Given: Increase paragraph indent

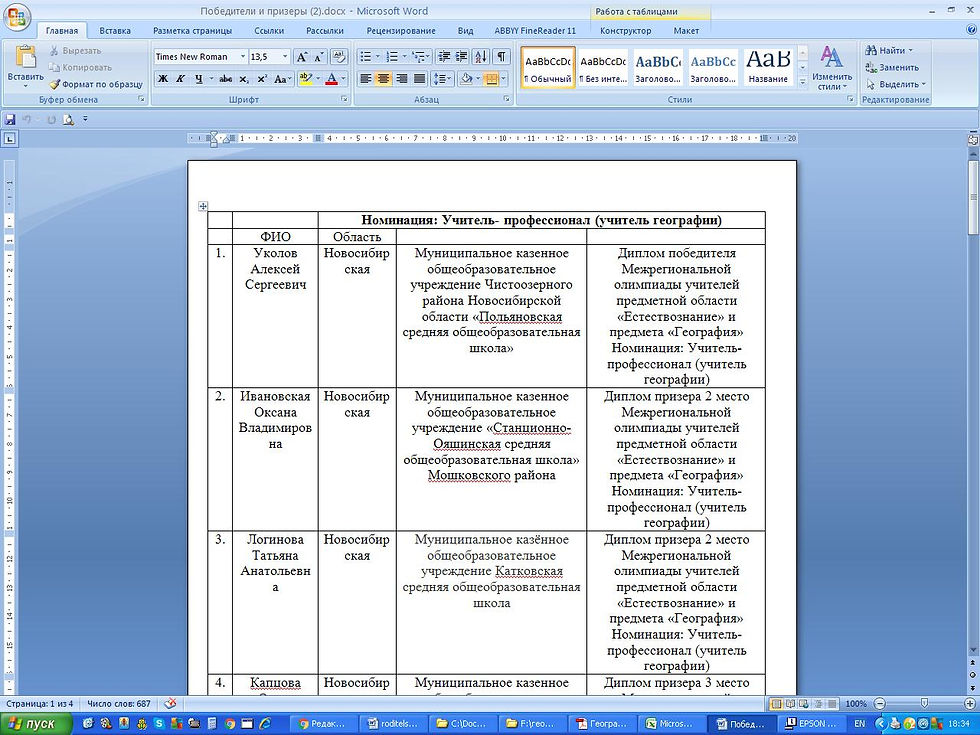Looking at the screenshot, I should [x=461, y=57].
